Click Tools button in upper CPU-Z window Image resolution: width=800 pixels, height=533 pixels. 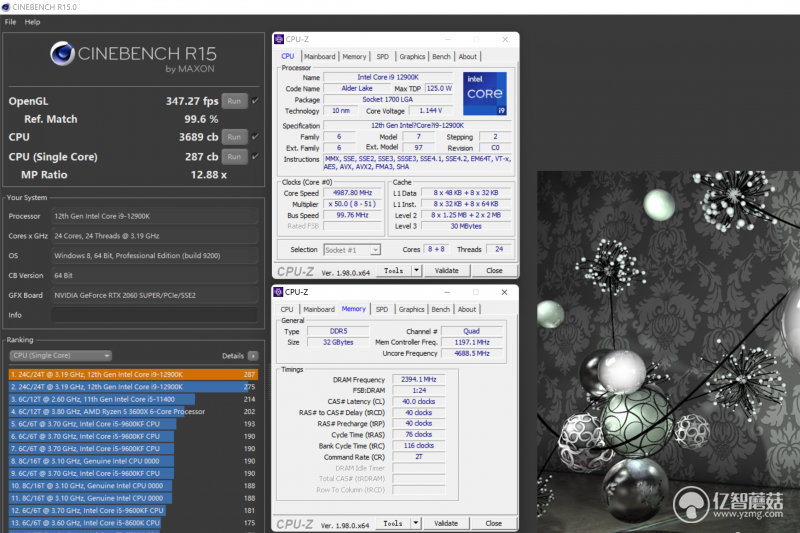click(x=394, y=270)
